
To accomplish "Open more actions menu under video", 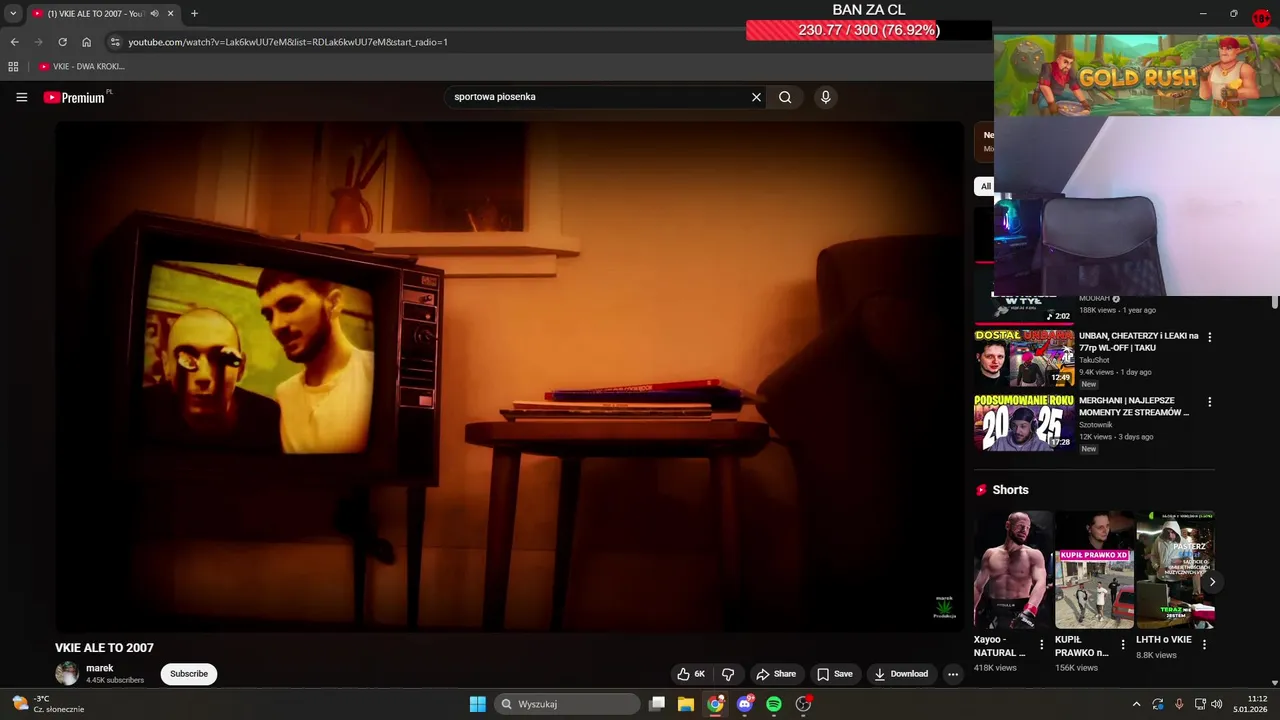I will [x=953, y=674].
